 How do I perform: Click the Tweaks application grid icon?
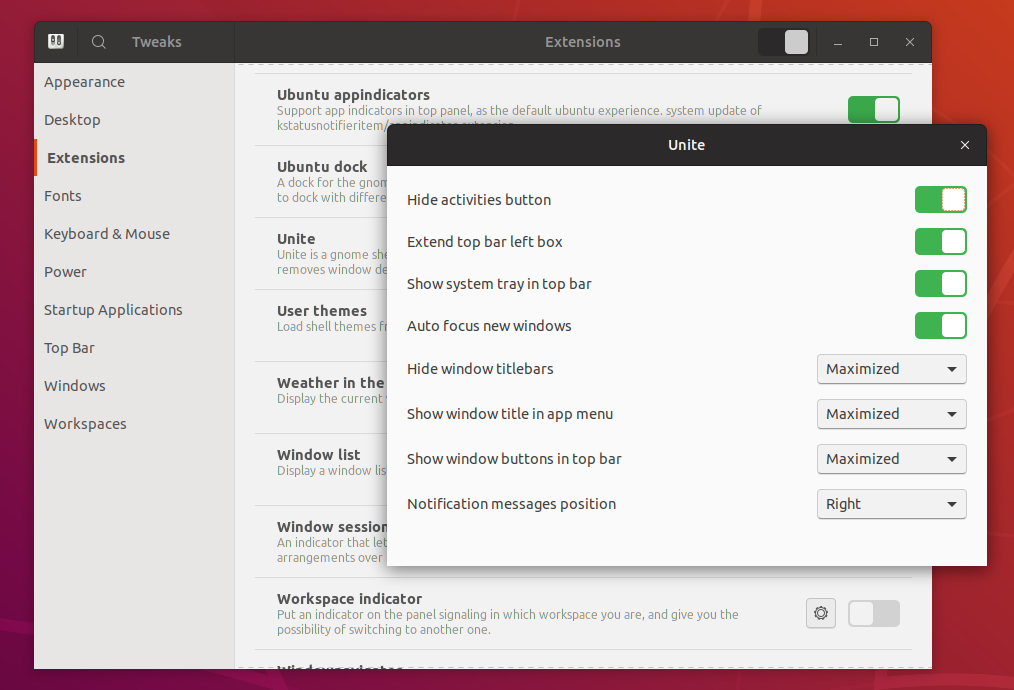pos(56,42)
